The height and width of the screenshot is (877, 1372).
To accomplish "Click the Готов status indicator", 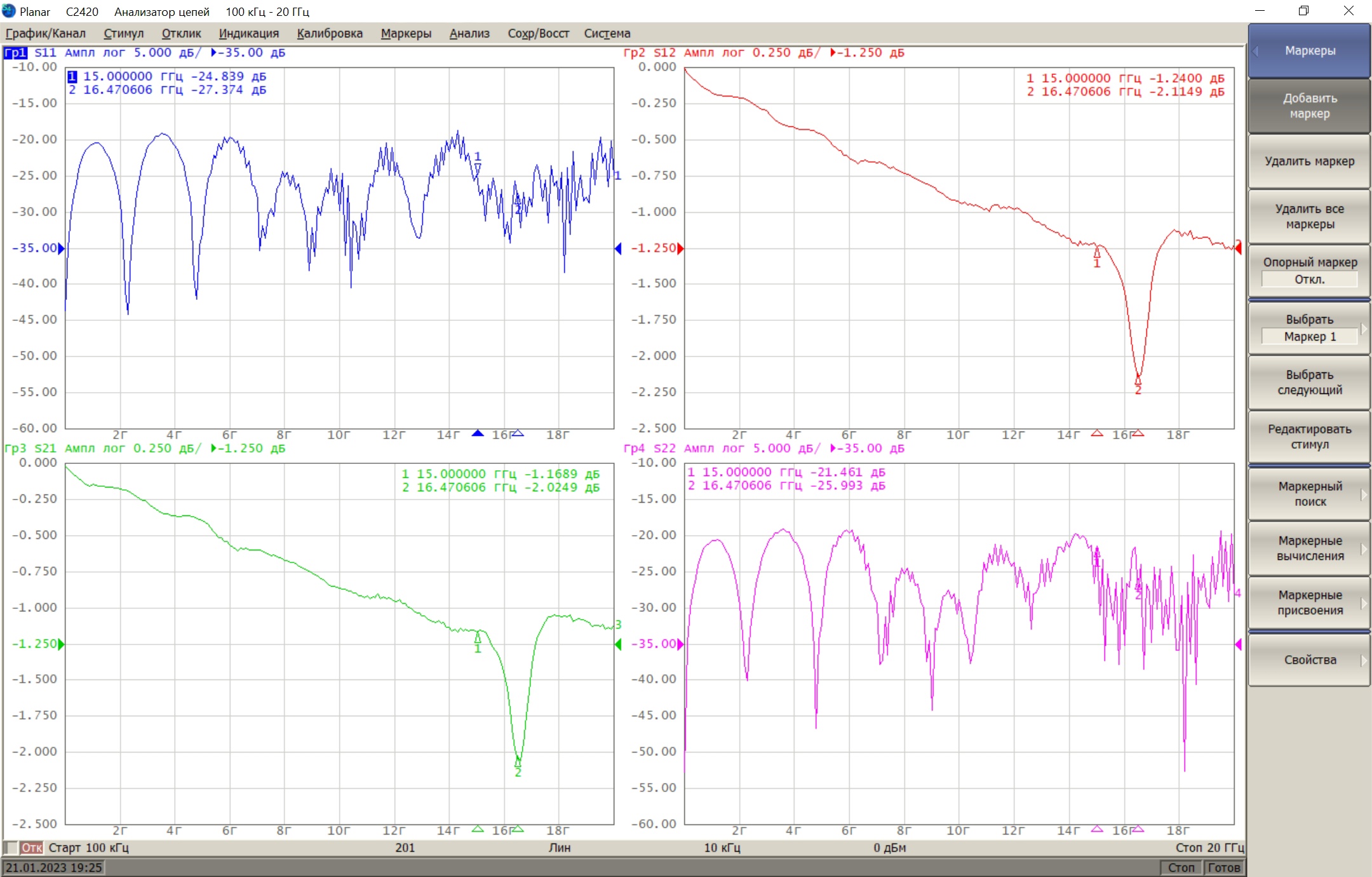I will point(1224,868).
